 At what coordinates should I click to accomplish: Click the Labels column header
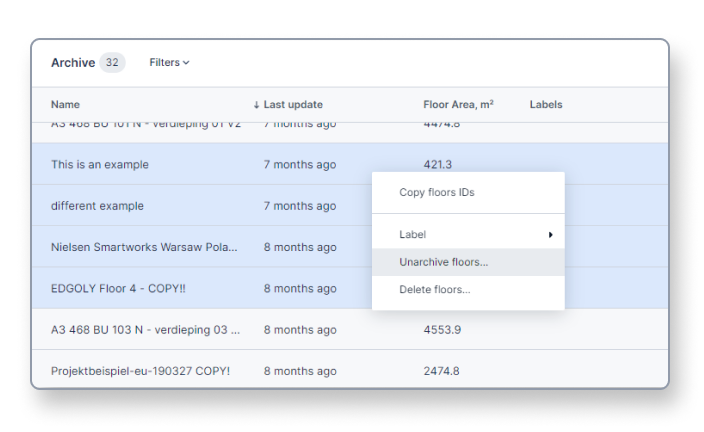[546, 105]
